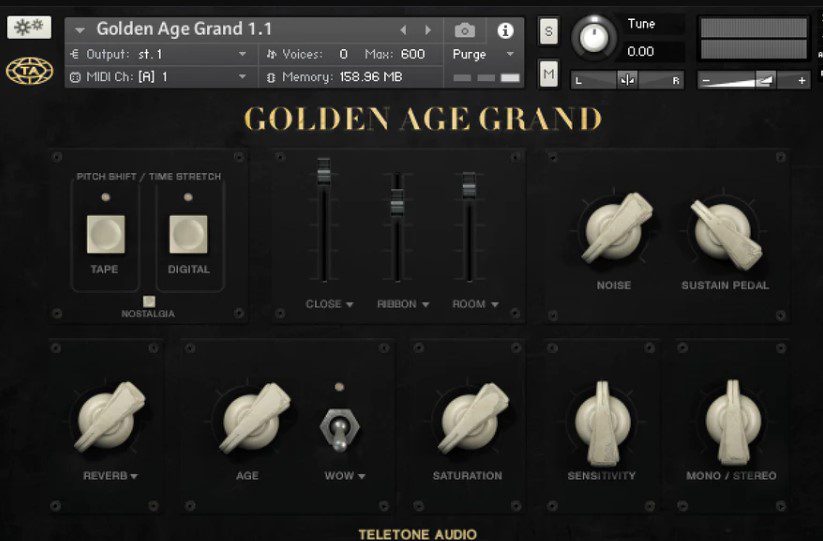The width and height of the screenshot is (823, 541).
Task: Click the Golden Age Grand 1.1 instrument name
Action: [184, 29]
